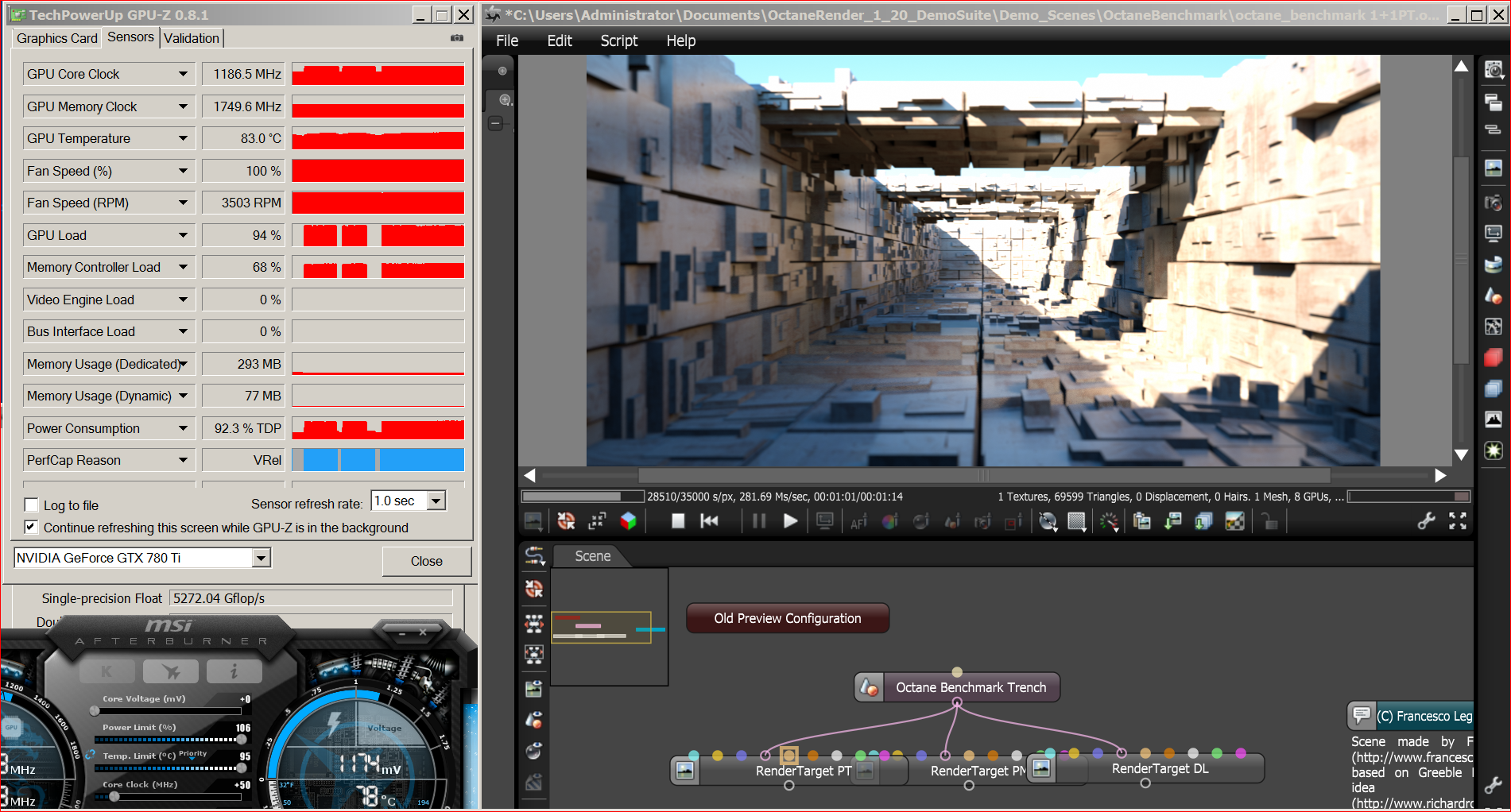Uncheck Continue refreshing in background checkbox
This screenshot has width=1511, height=812.
point(32,528)
